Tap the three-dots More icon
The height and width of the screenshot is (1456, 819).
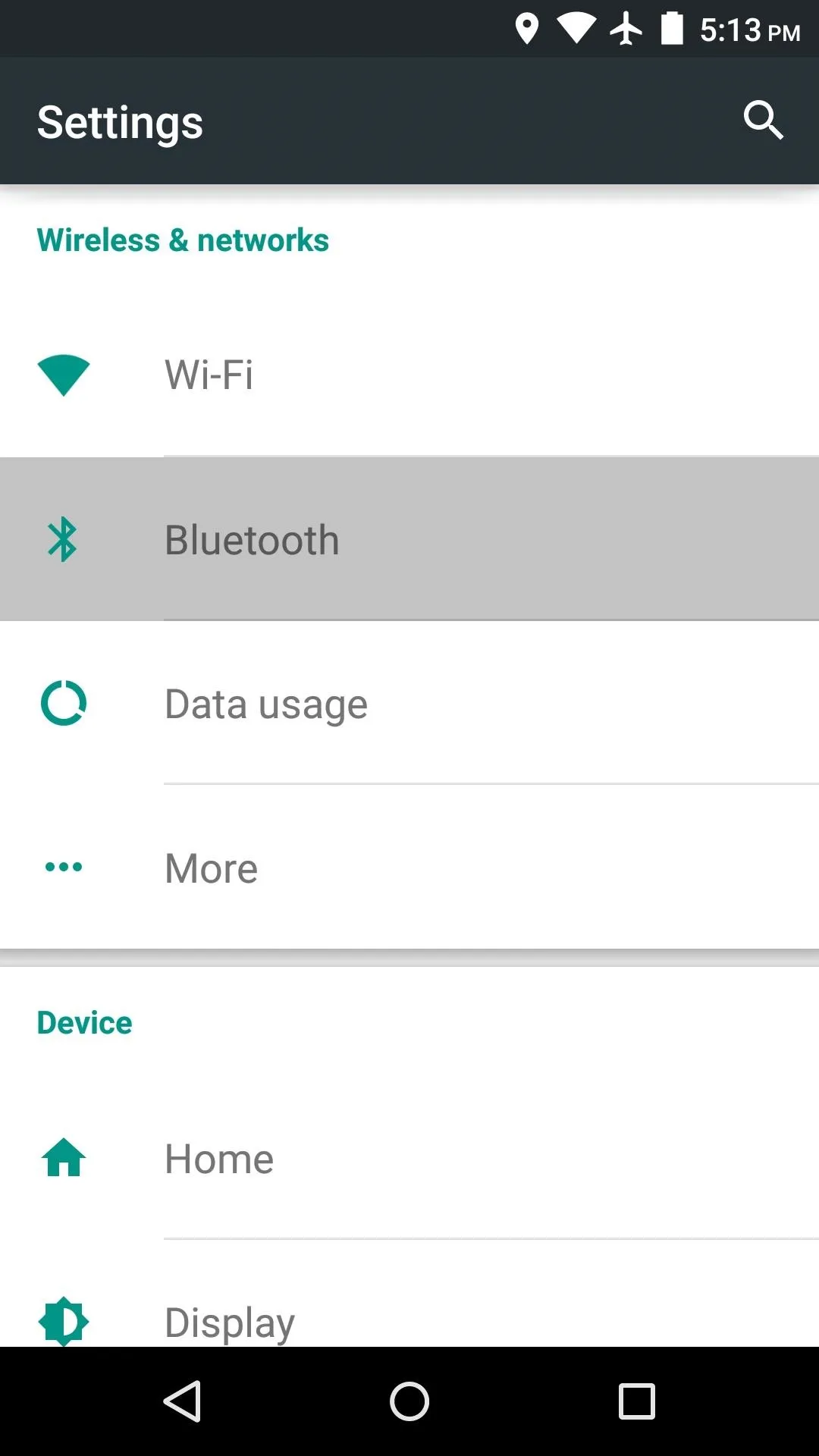tap(64, 867)
